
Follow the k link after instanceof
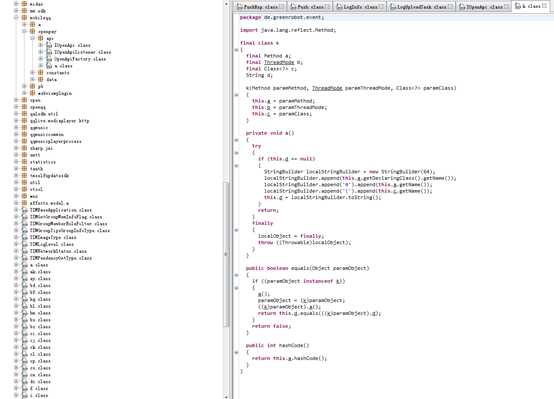coord(338,281)
